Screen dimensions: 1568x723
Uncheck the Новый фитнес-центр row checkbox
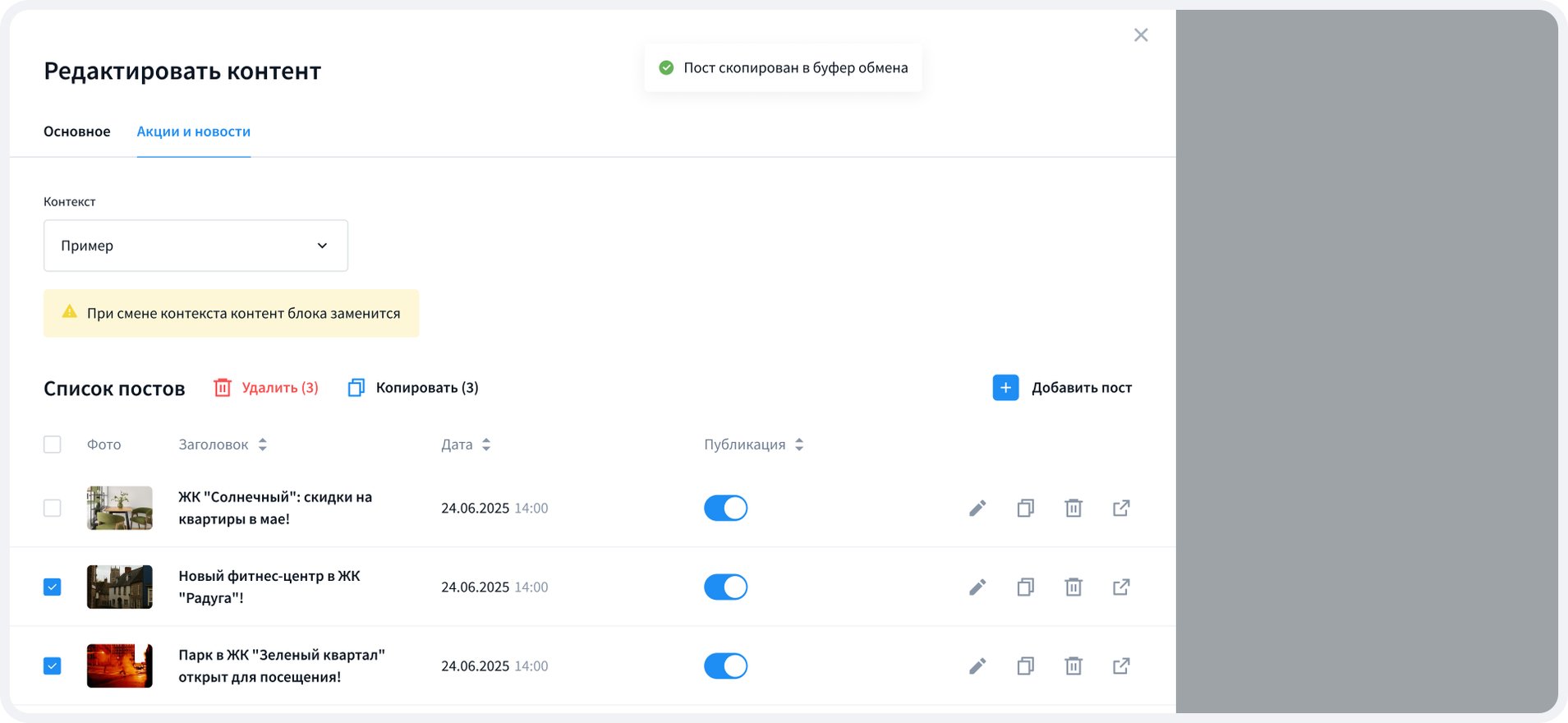53,587
